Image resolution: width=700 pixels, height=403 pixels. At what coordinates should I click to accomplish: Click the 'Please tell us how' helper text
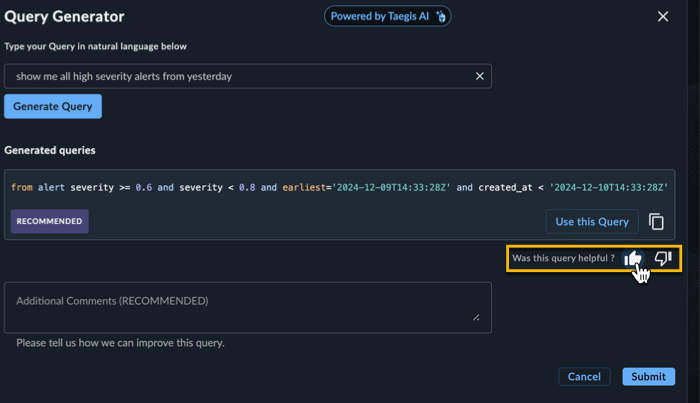pyautogui.click(x=120, y=343)
